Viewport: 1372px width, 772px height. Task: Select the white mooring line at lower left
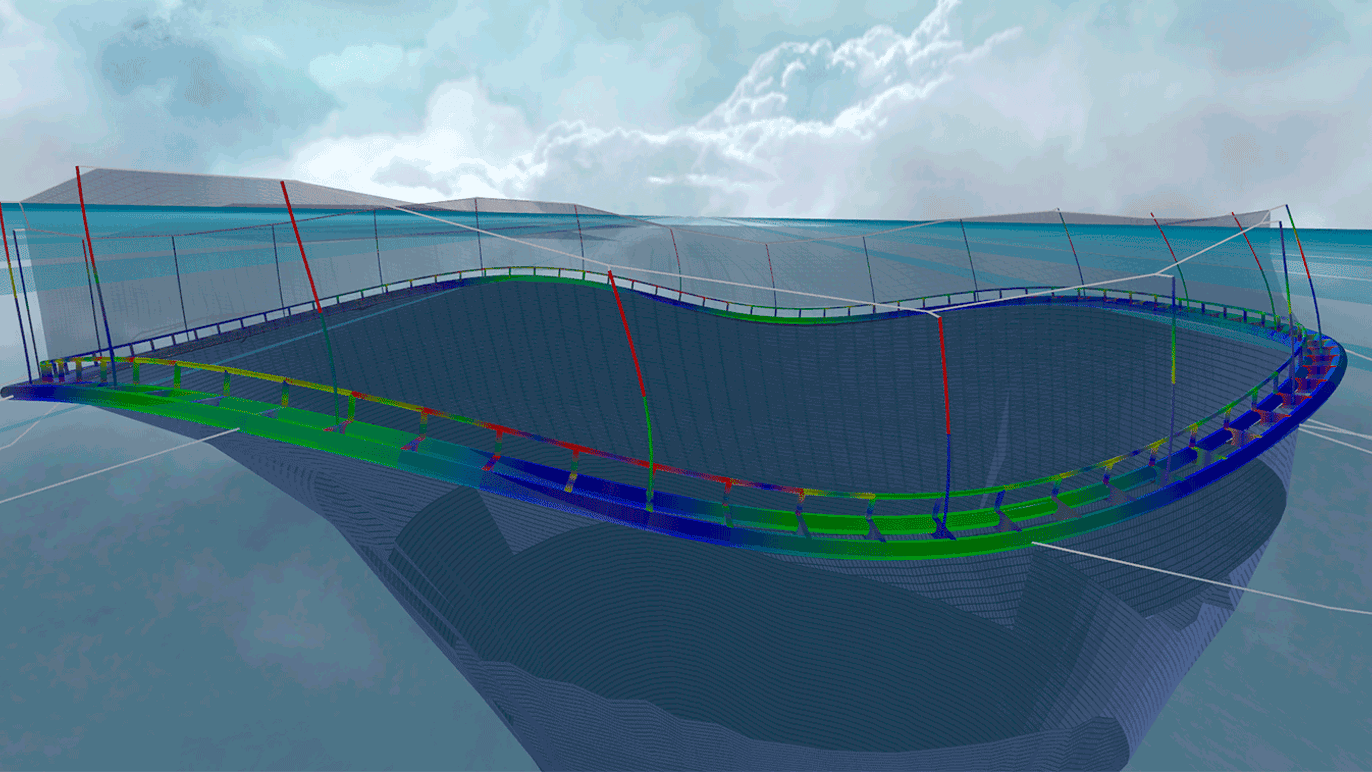[120, 466]
